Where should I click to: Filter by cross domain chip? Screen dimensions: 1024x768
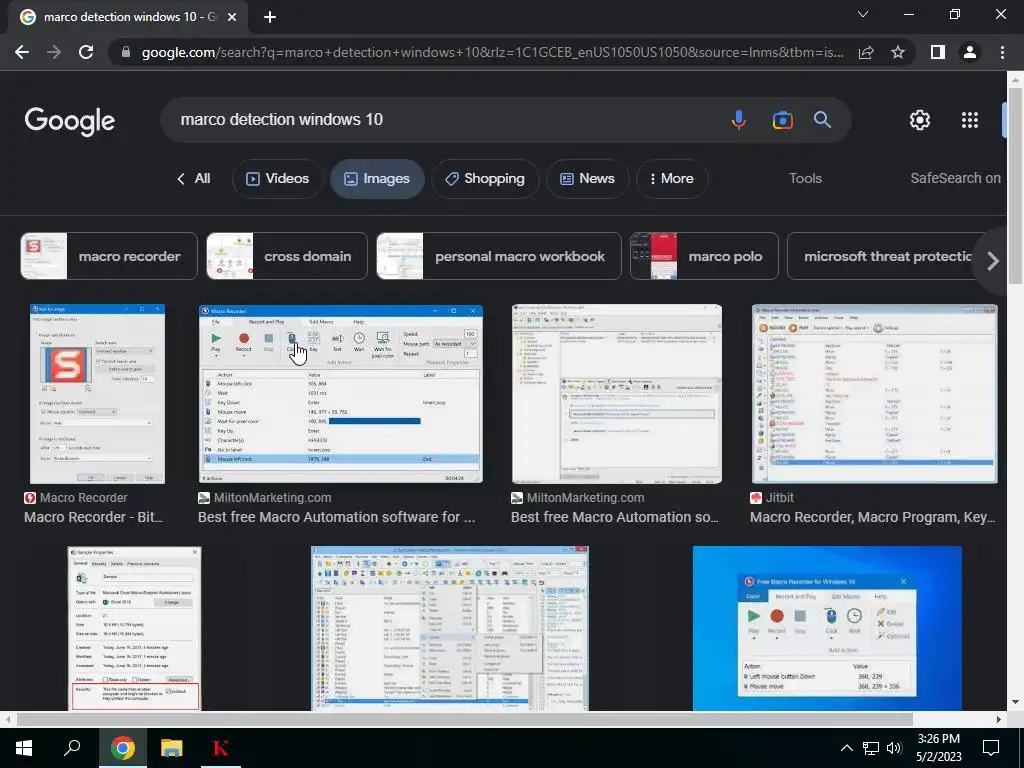coord(287,256)
